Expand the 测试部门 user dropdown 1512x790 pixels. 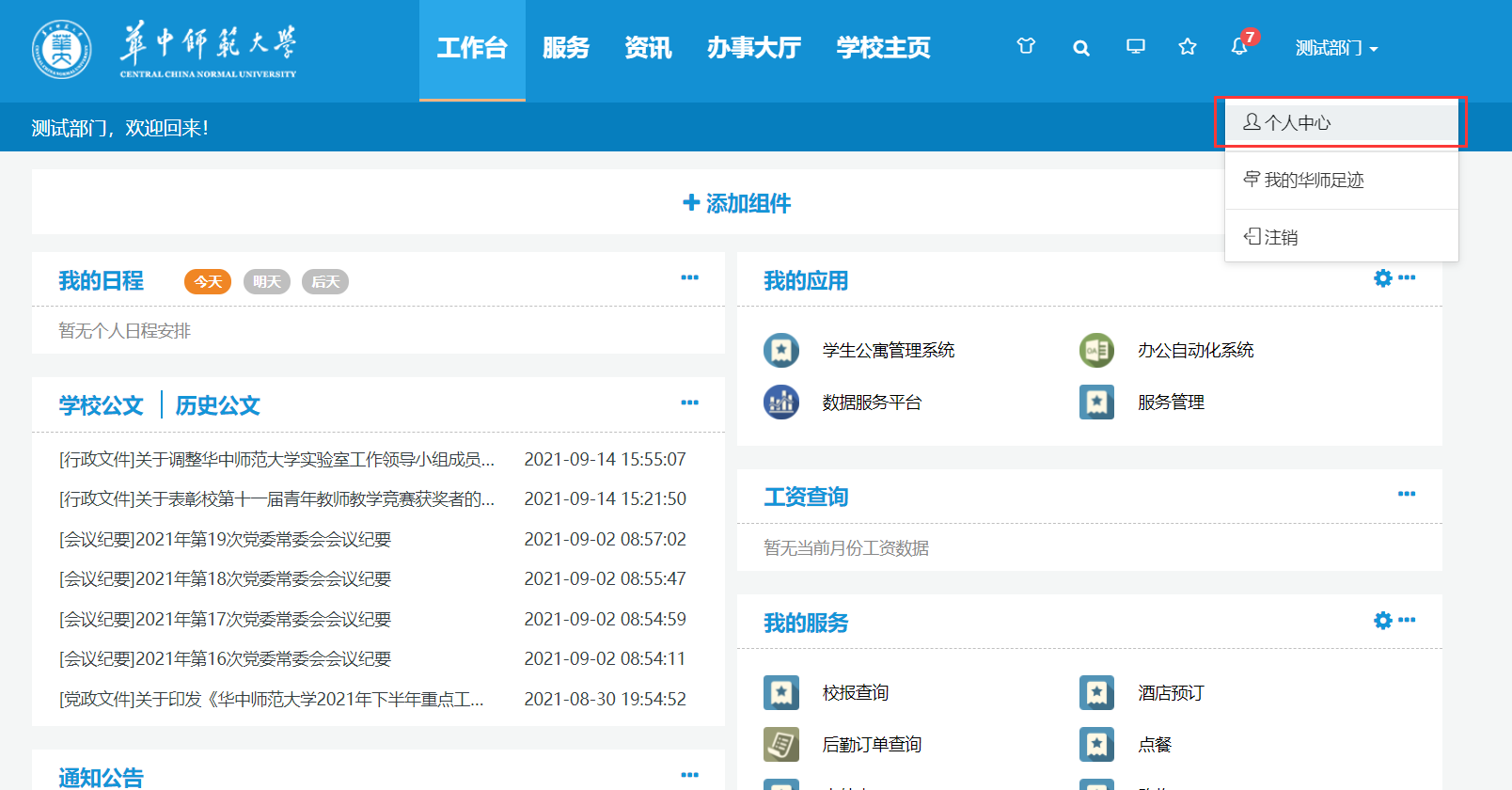(1336, 48)
